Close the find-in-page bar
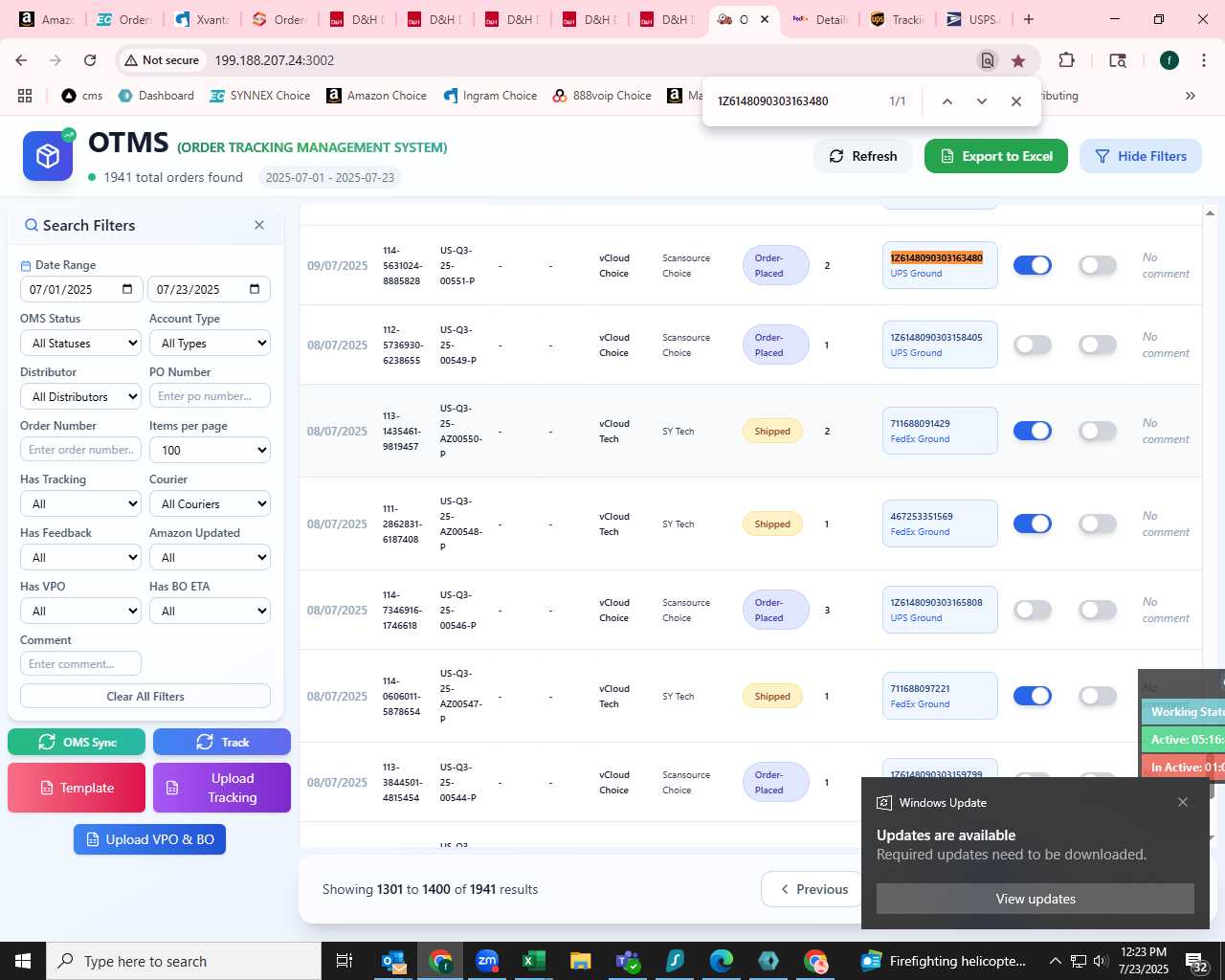The width and height of the screenshot is (1225, 980). [x=1016, y=101]
